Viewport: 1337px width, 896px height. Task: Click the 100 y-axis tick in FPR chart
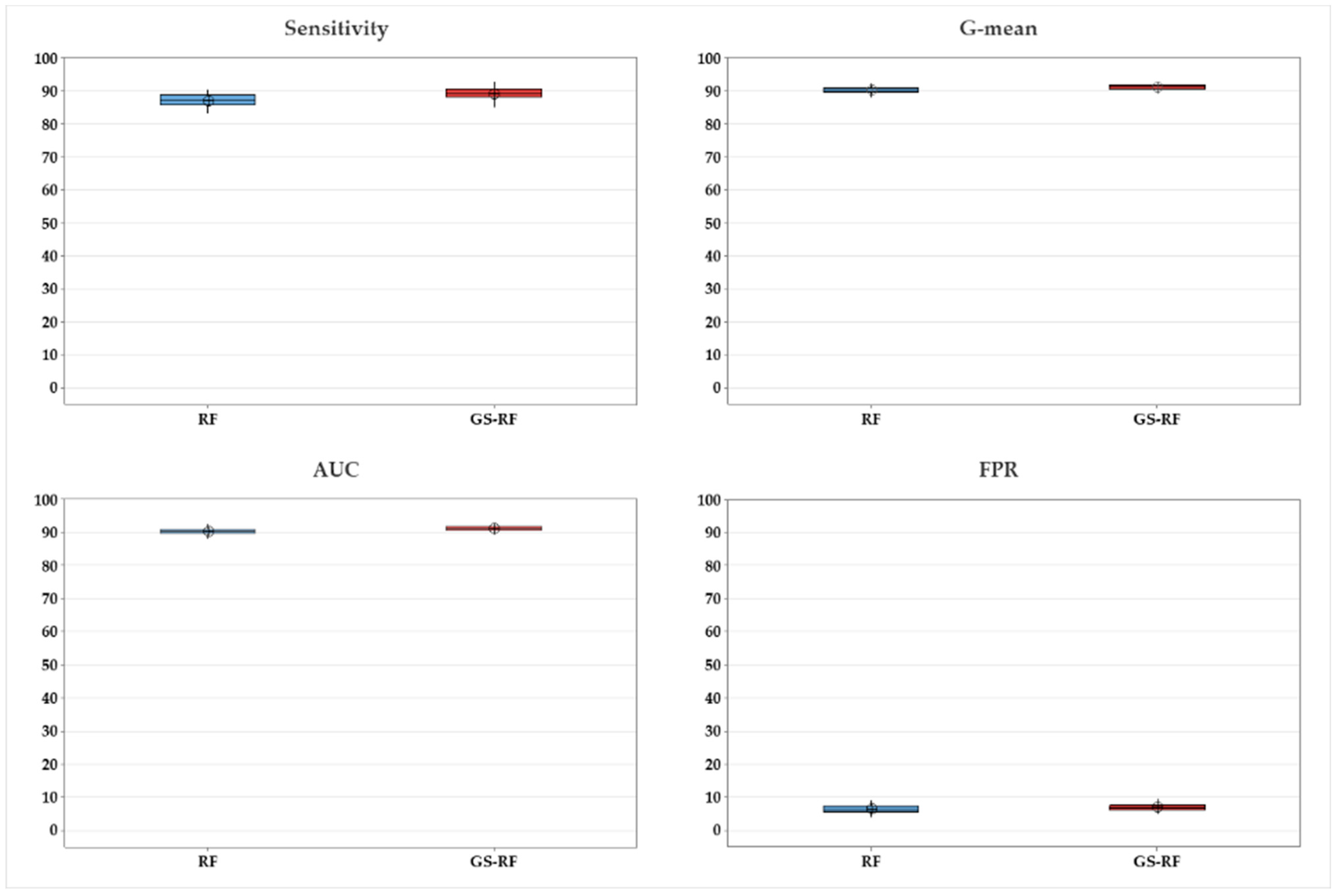[708, 500]
